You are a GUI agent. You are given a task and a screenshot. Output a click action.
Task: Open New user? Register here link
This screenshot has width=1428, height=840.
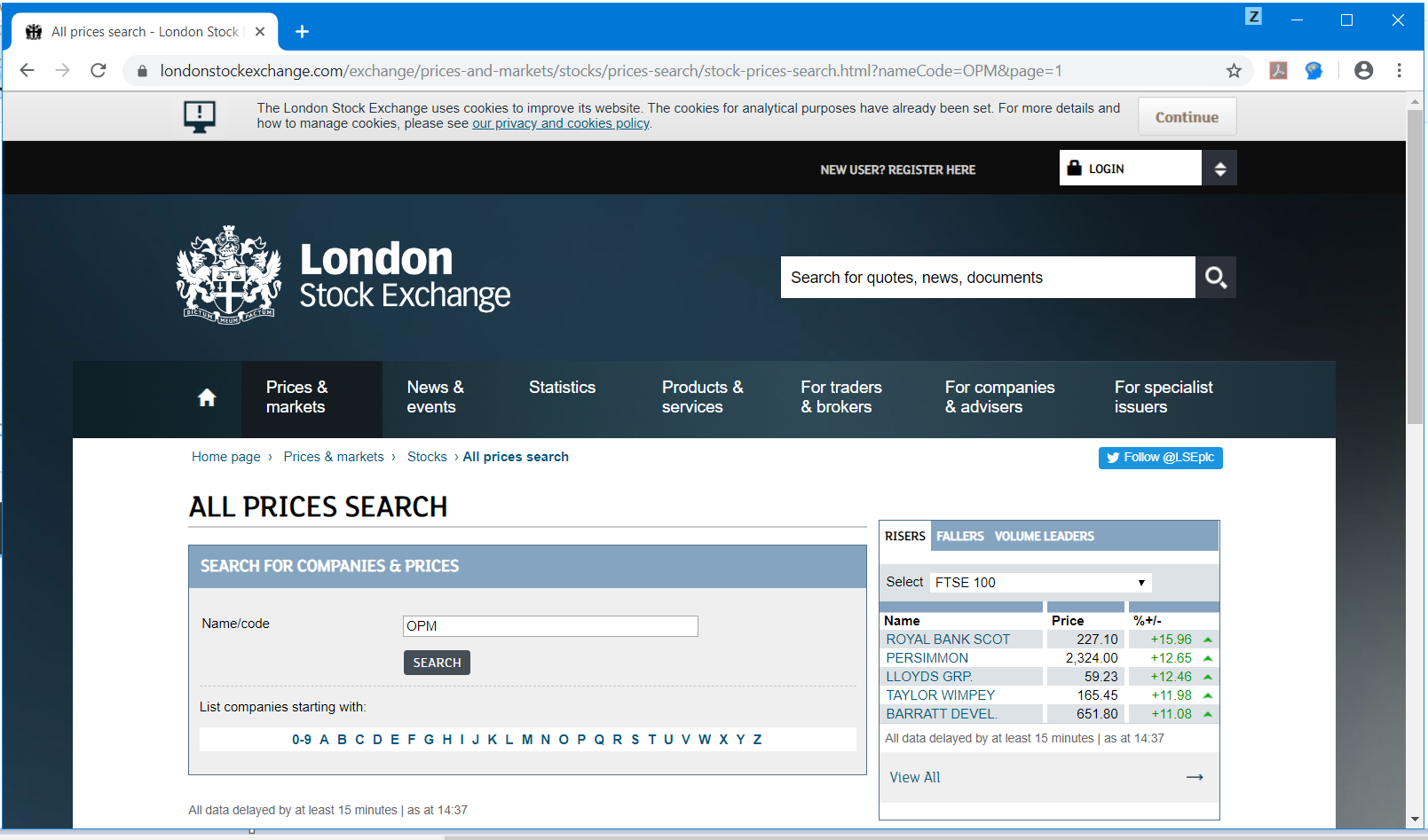[897, 169]
